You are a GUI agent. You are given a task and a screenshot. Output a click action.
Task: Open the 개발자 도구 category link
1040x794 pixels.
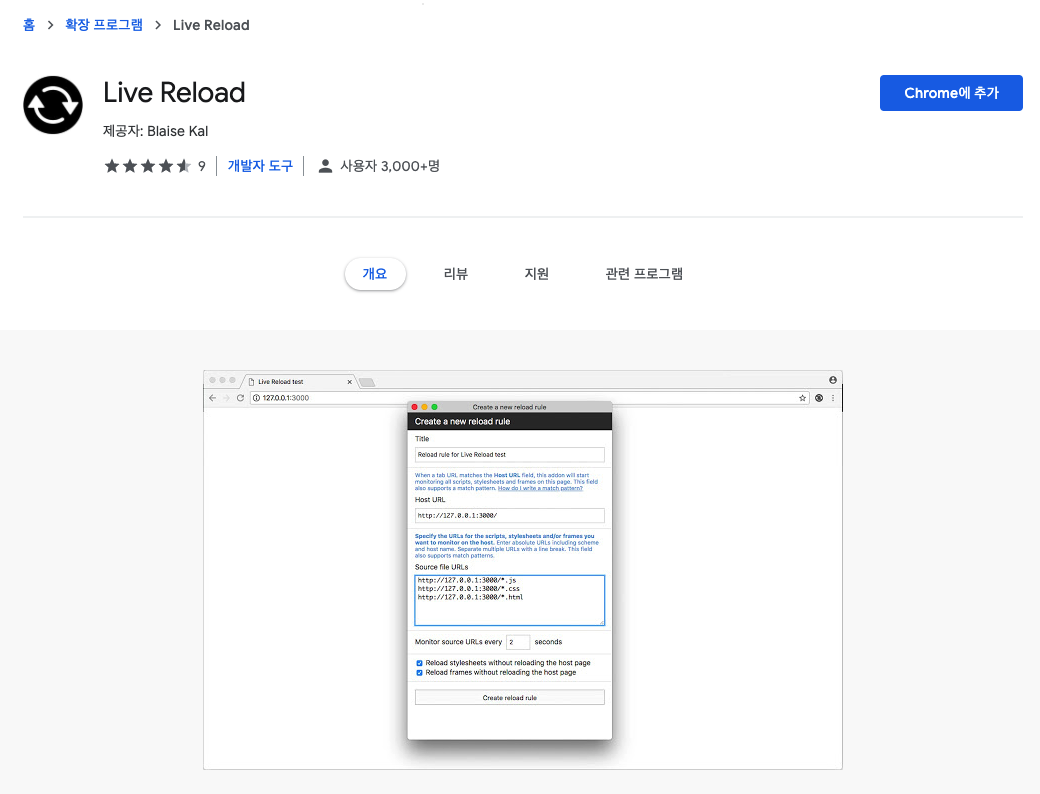(260, 166)
